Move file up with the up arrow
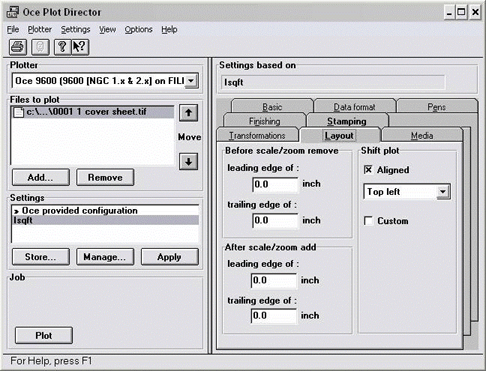The height and width of the screenshot is (371, 486). click(189, 113)
